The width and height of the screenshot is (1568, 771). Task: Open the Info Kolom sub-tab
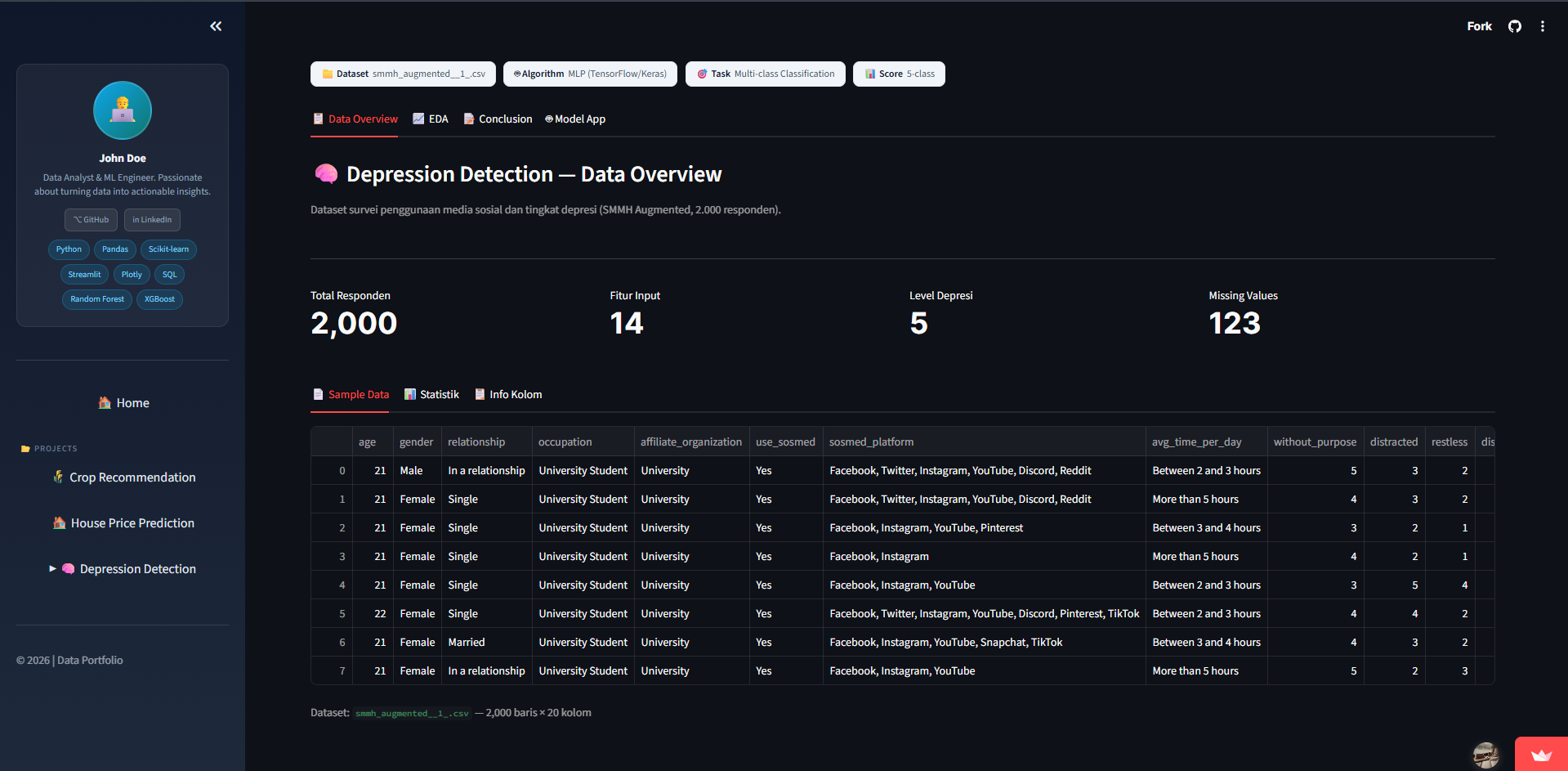click(x=508, y=395)
